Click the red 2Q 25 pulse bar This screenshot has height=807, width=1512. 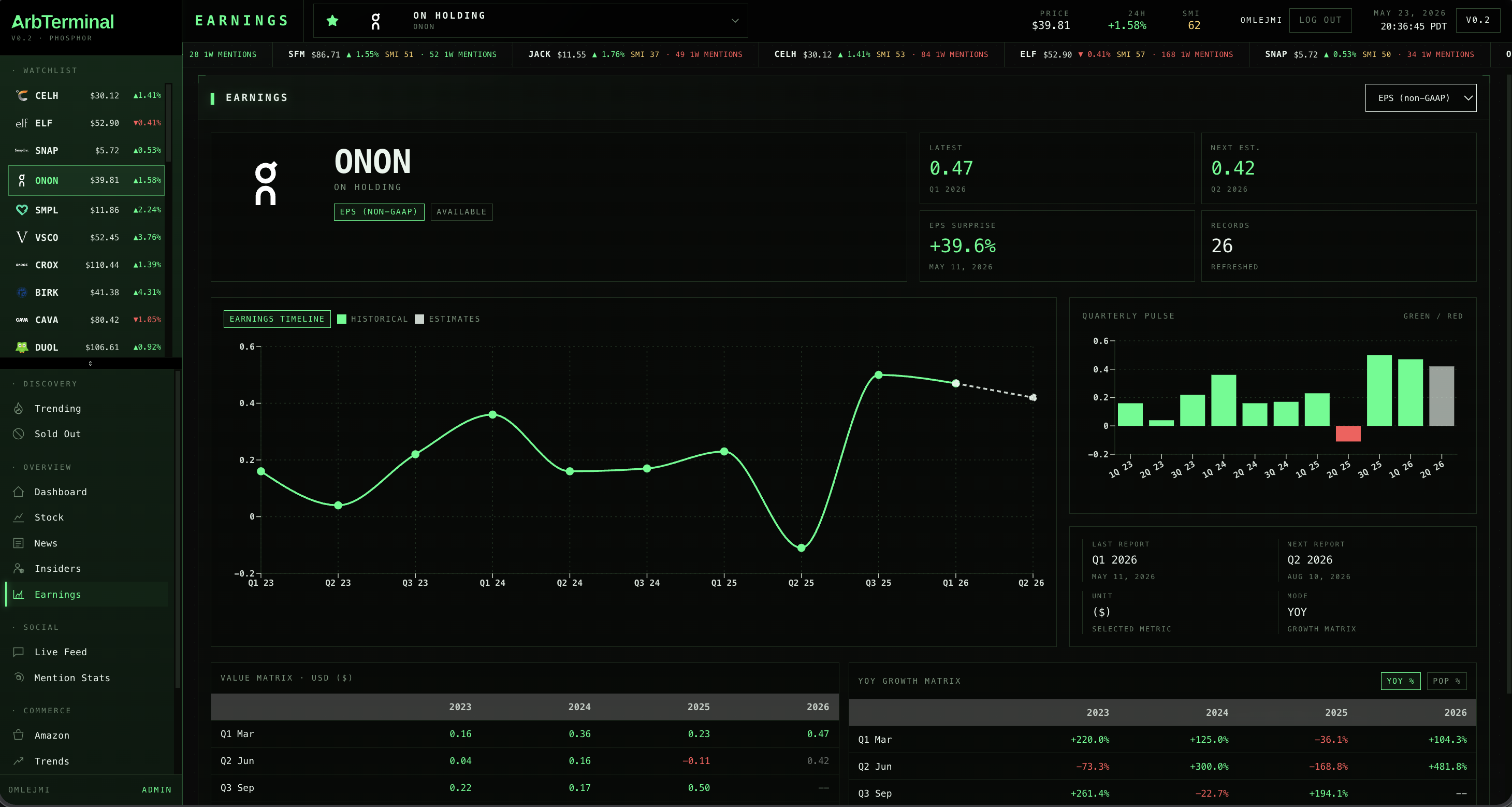[1348, 434]
